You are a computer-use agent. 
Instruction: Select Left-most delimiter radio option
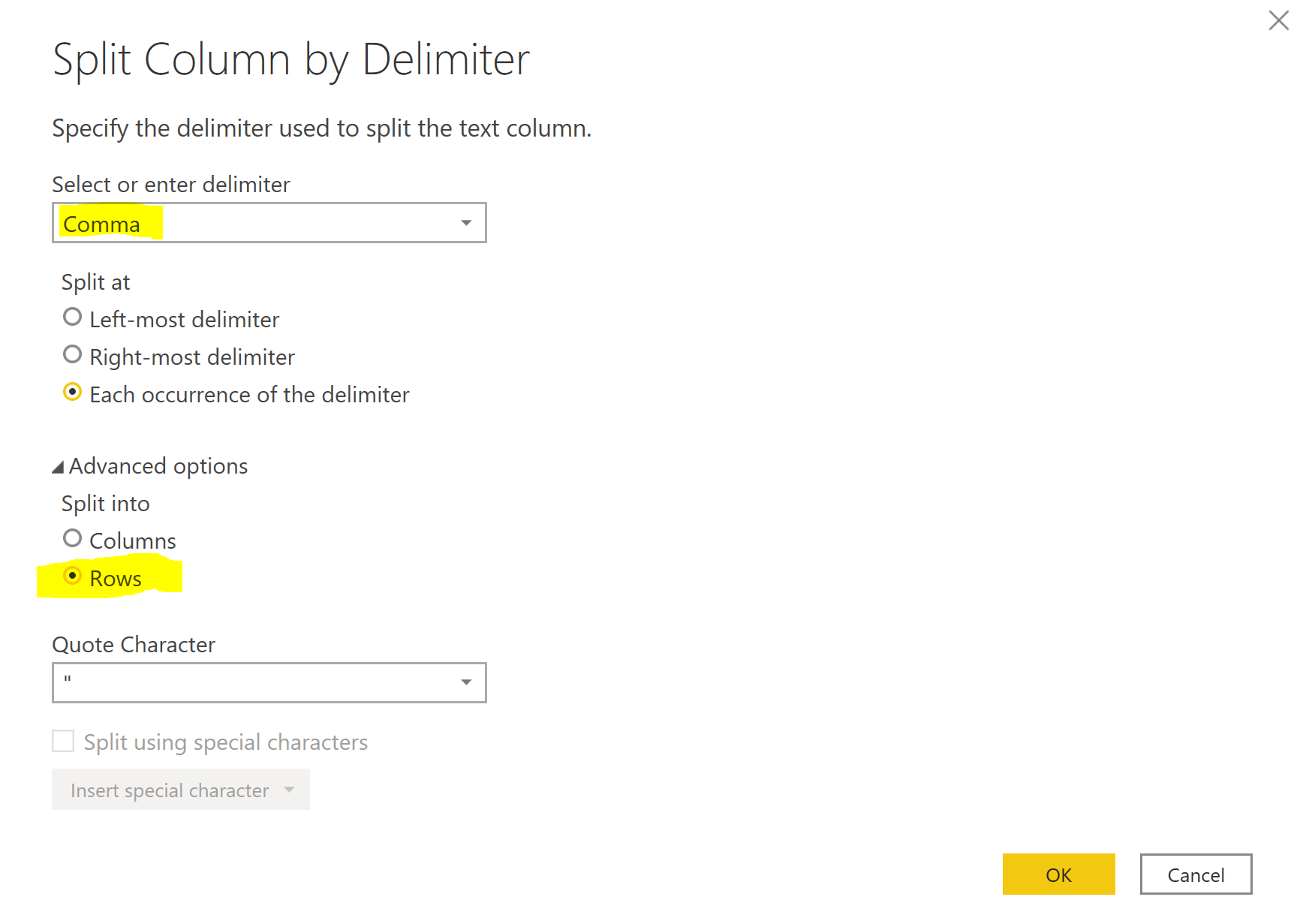72,318
